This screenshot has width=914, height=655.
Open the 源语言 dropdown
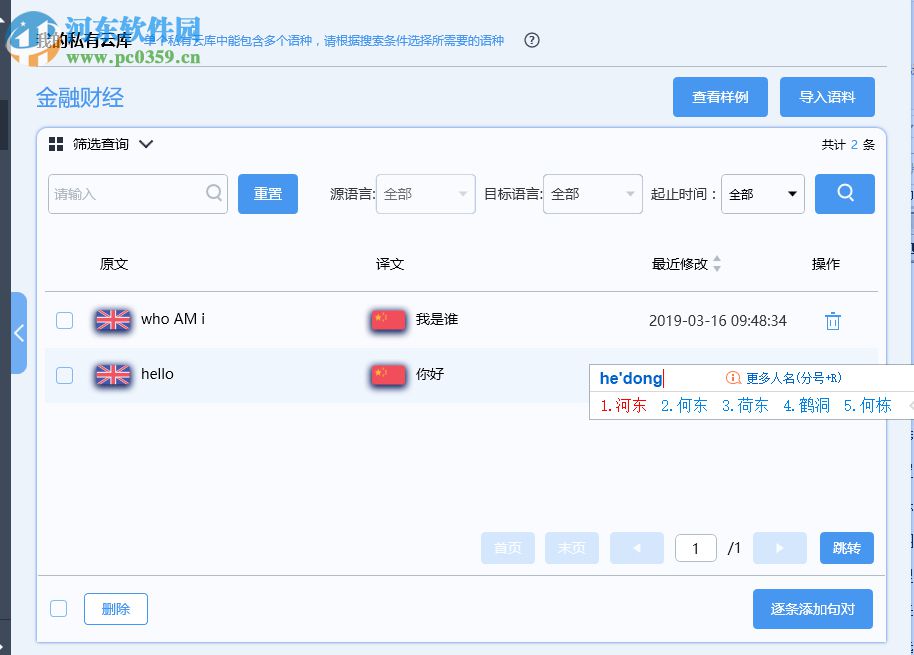(x=425, y=193)
